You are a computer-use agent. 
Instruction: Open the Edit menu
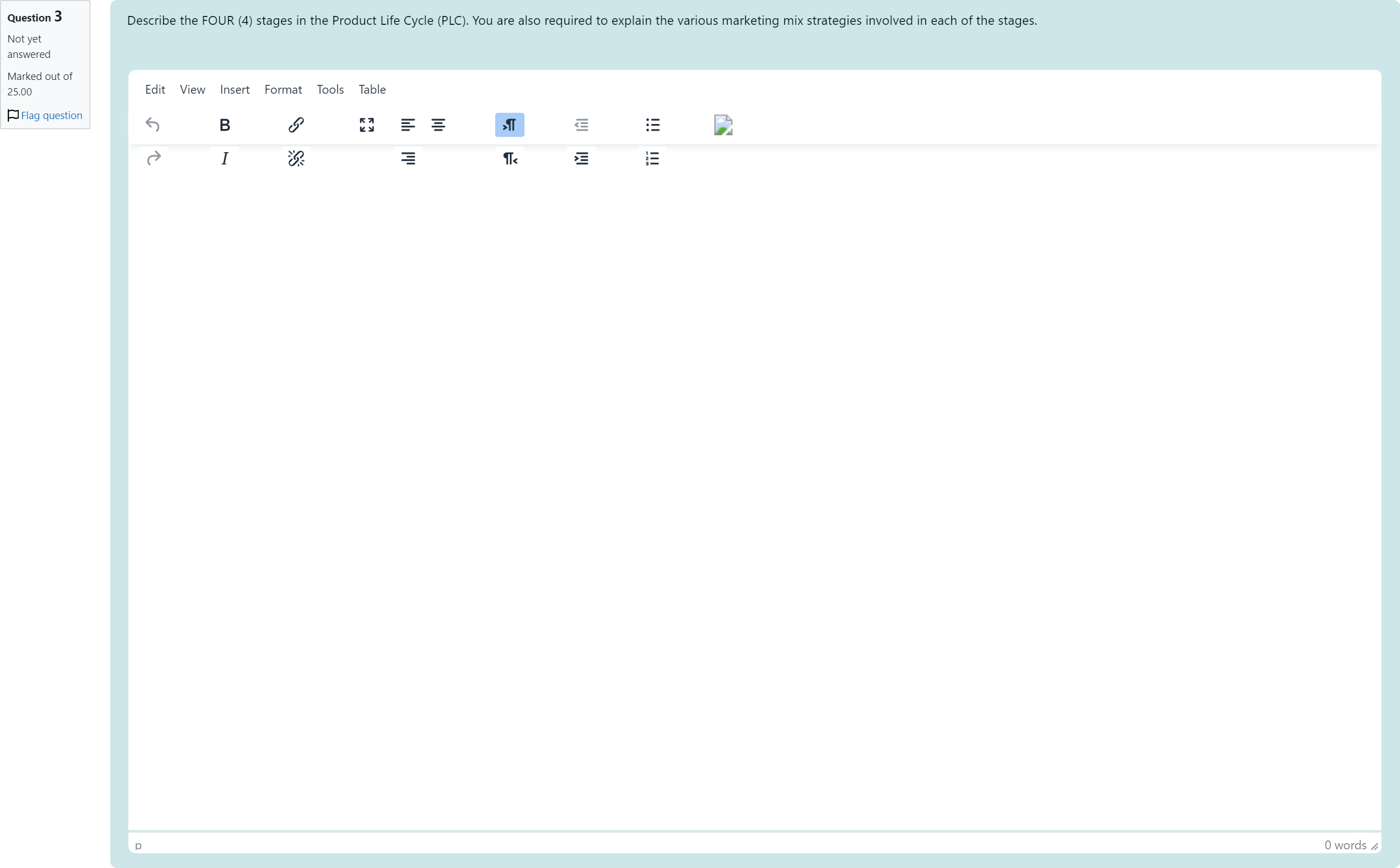tap(155, 89)
